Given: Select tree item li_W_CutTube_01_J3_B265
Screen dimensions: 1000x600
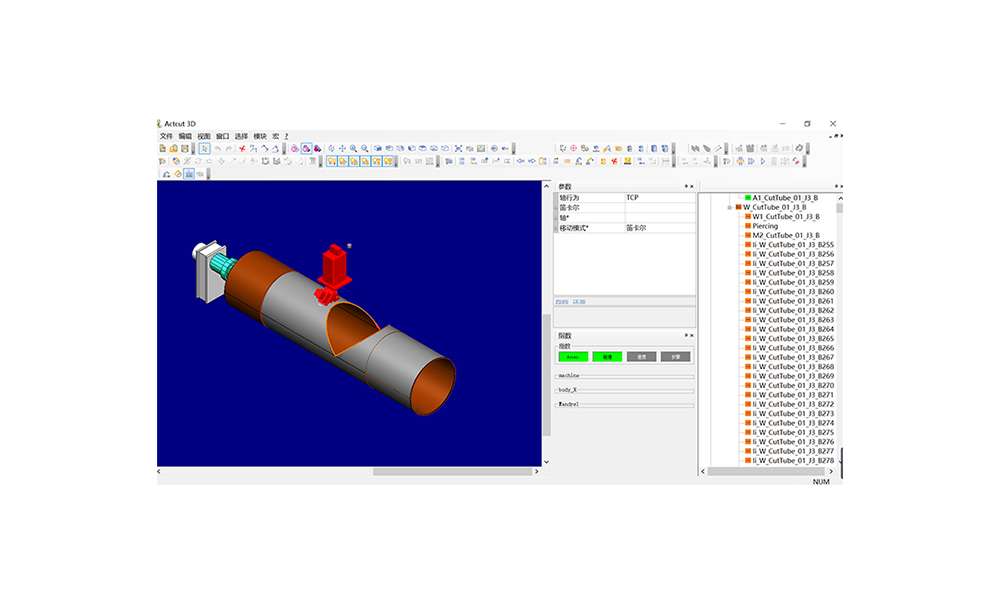Looking at the screenshot, I should pos(793,339).
